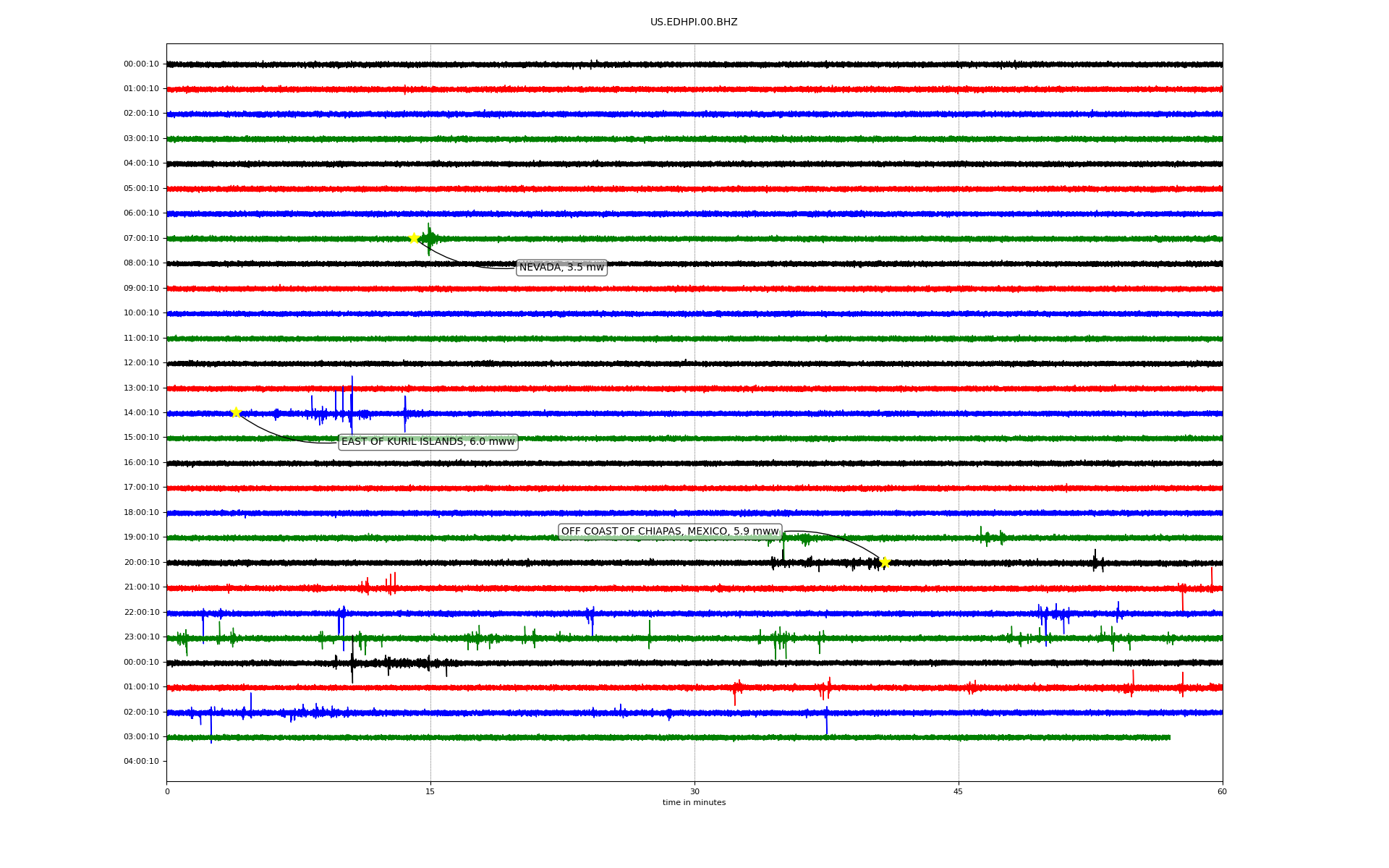Click the 06:00:10 row label
Screen dimensions: 1389x868
pyautogui.click(x=141, y=213)
